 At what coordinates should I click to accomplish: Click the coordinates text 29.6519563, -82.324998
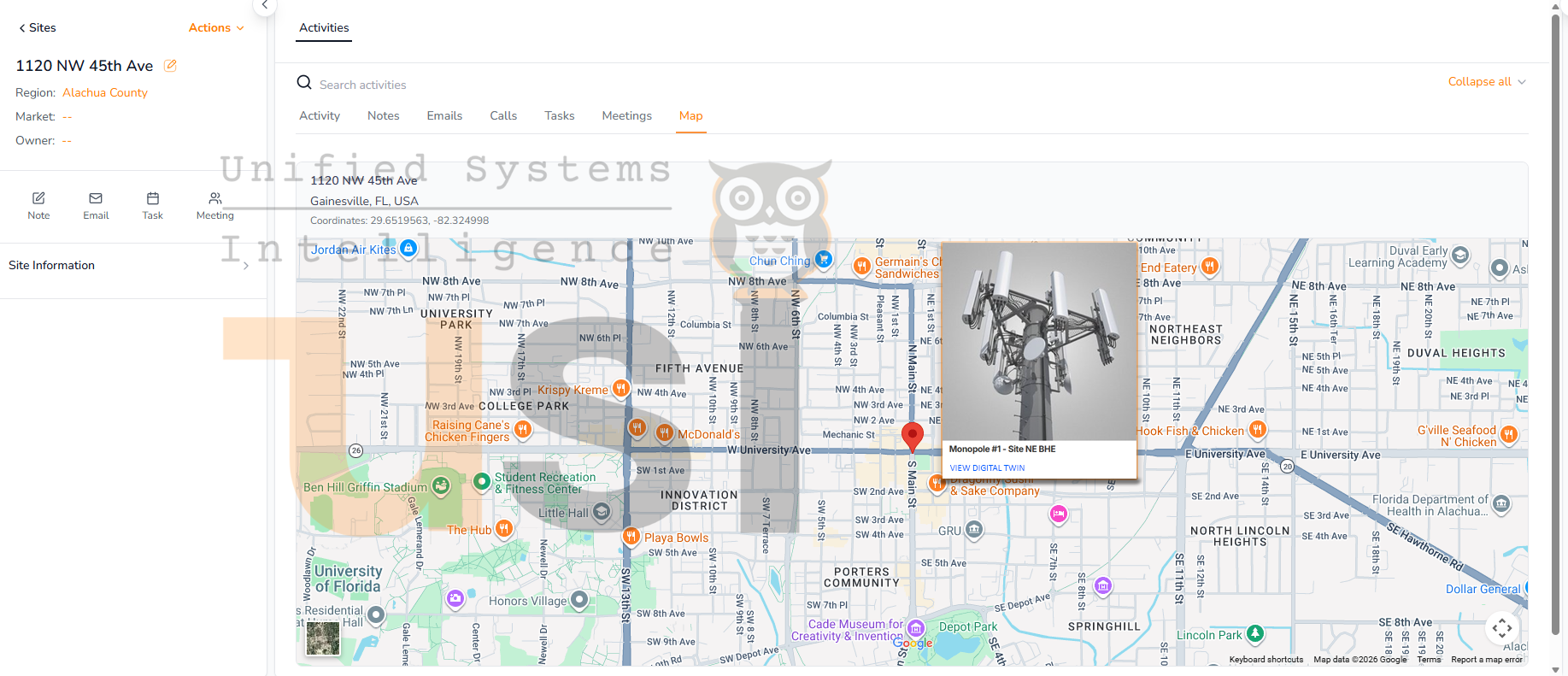pyautogui.click(x=429, y=220)
